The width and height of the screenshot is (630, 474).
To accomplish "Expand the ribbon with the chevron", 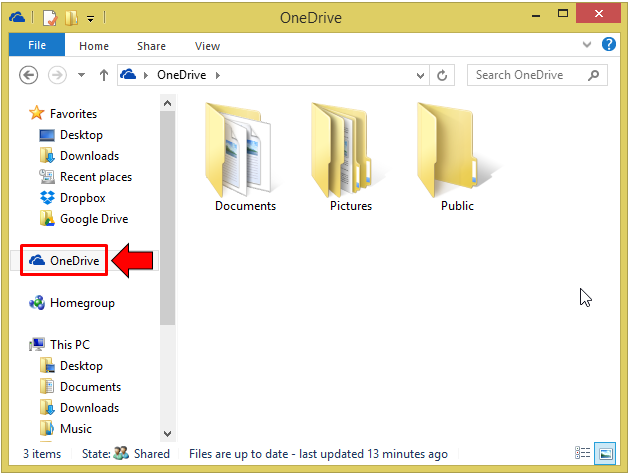I will (587, 44).
